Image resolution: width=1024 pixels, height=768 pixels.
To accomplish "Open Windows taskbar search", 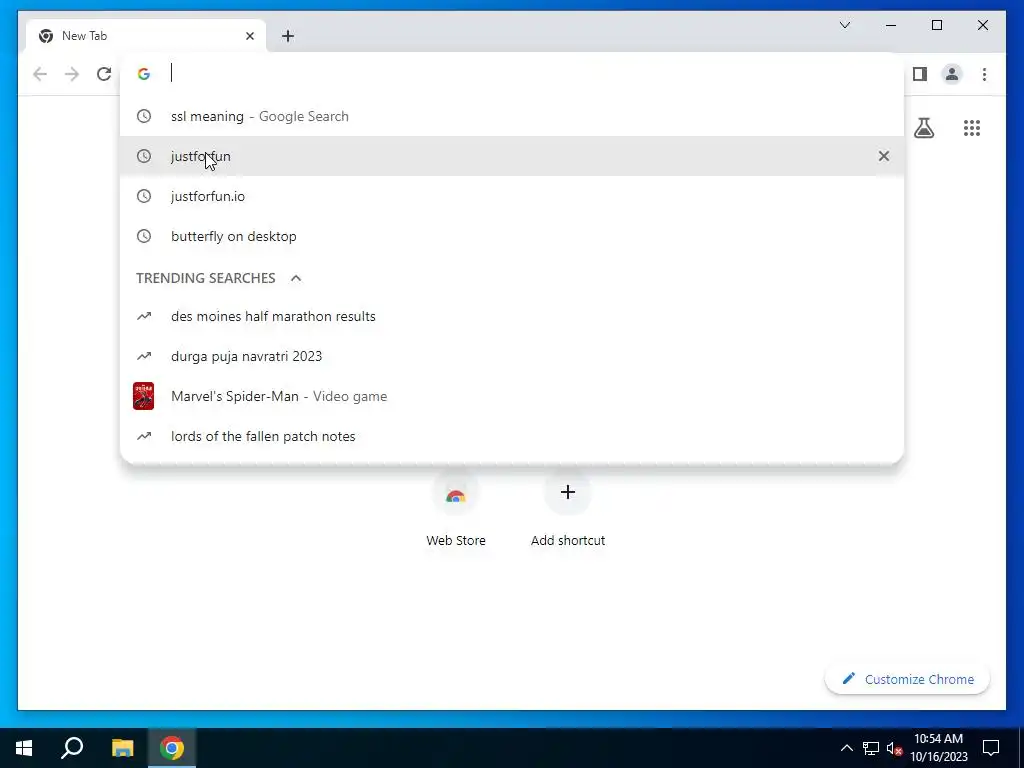I will click(x=72, y=748).
